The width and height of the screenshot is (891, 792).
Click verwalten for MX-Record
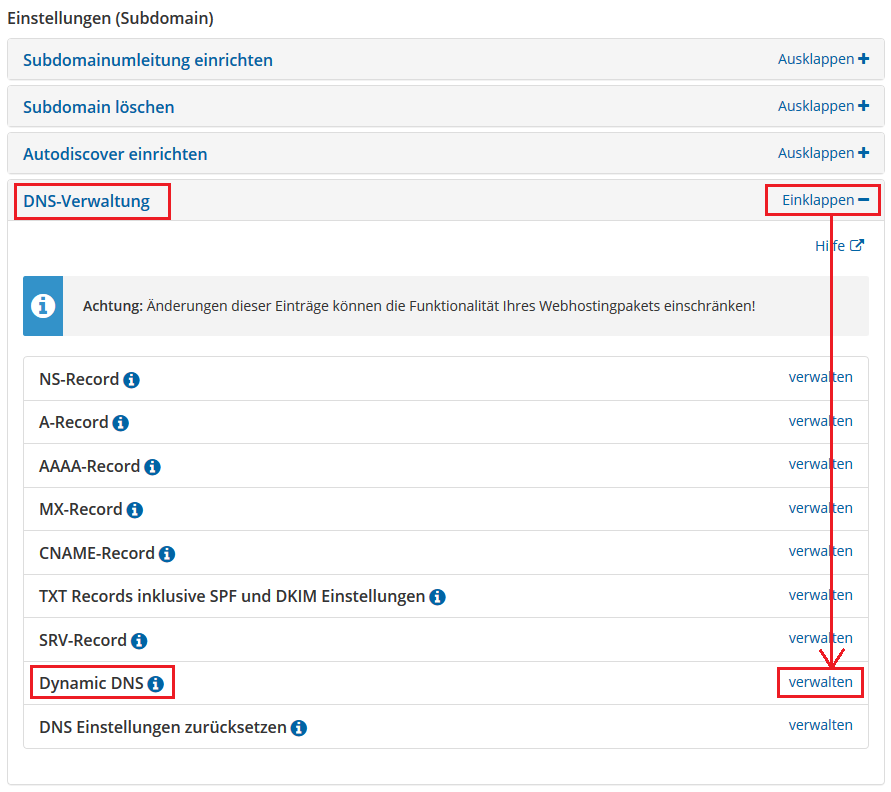pos(821,508)
